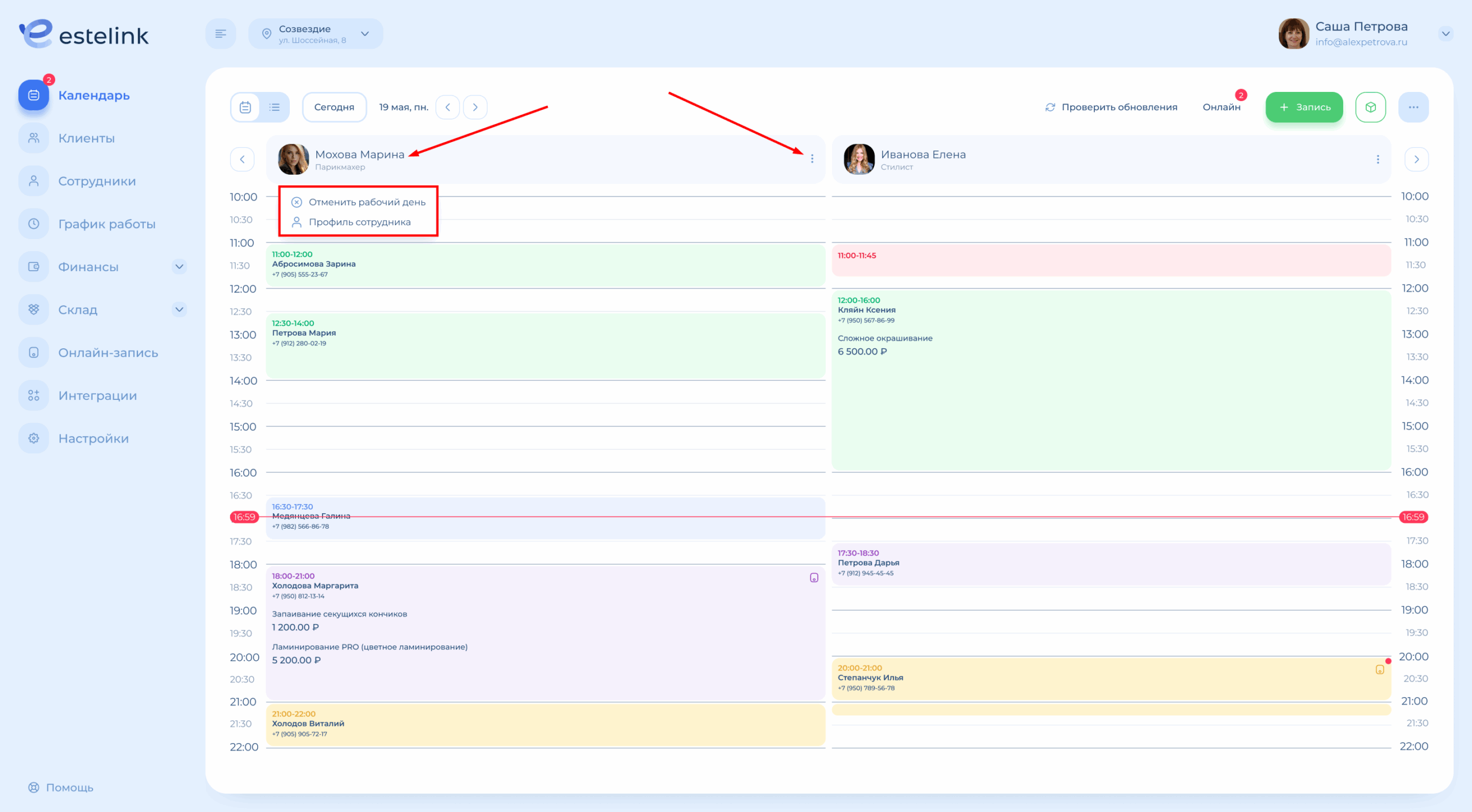Click the green Запись button
This screenshot has width=1472, height=812.
click(x=1304, y=107)
